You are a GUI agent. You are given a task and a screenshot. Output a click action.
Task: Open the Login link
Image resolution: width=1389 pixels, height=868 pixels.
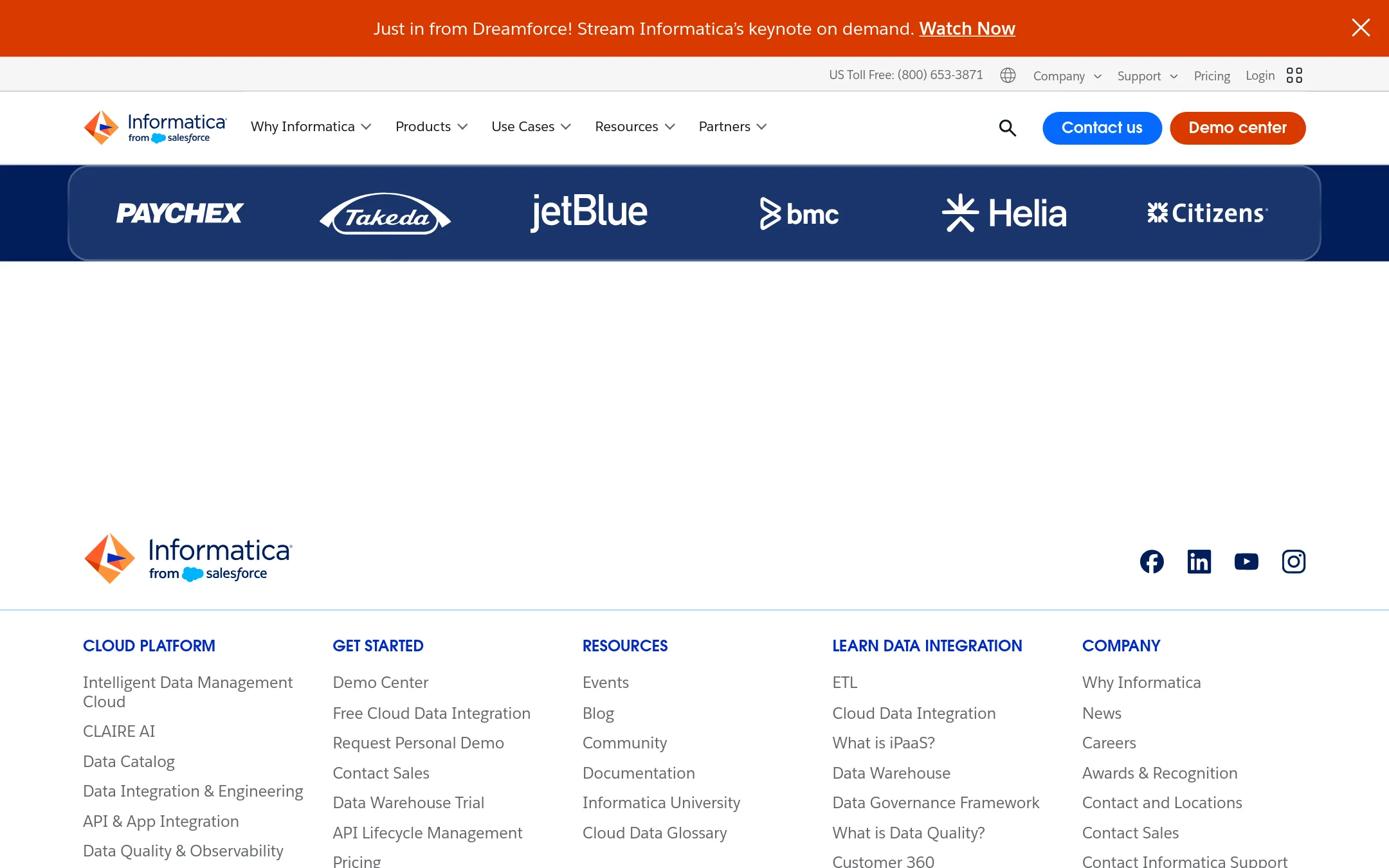(x=1260, y=76)
